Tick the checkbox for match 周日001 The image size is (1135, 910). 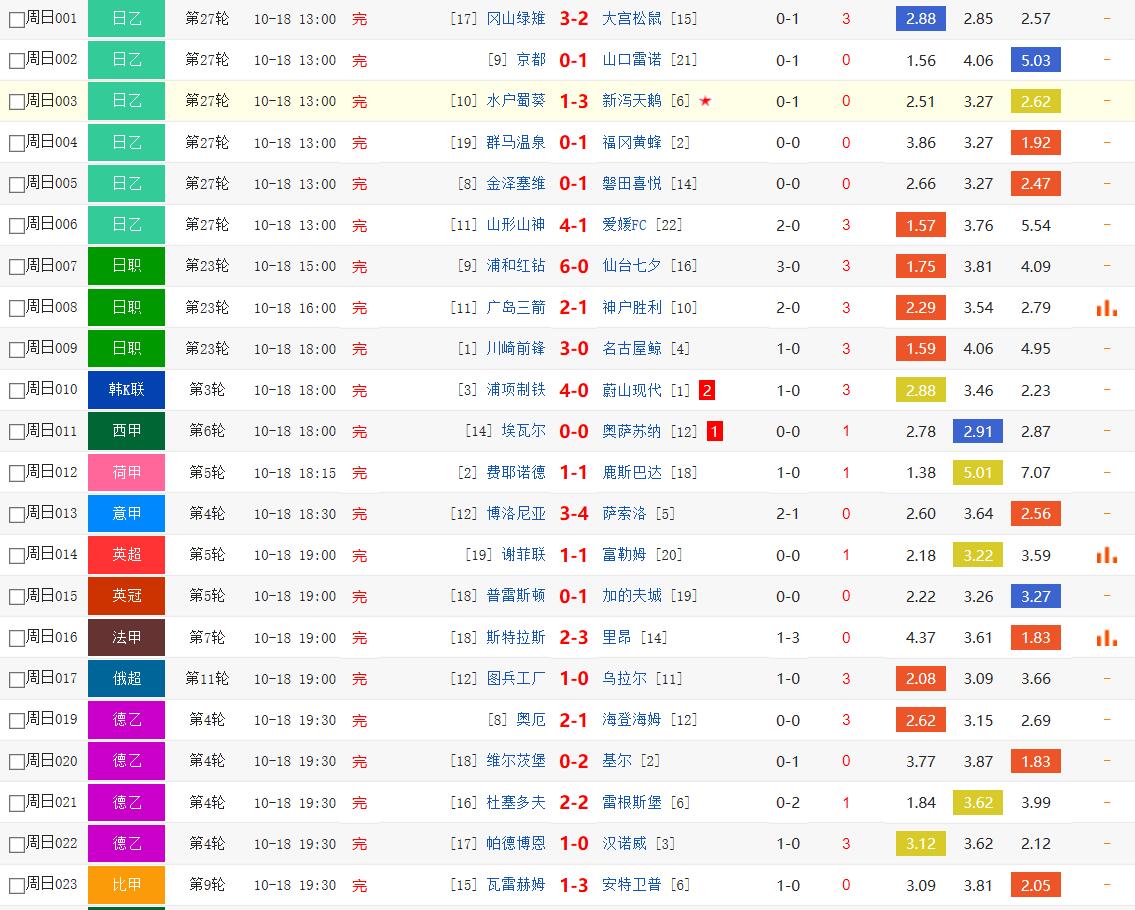17,20
